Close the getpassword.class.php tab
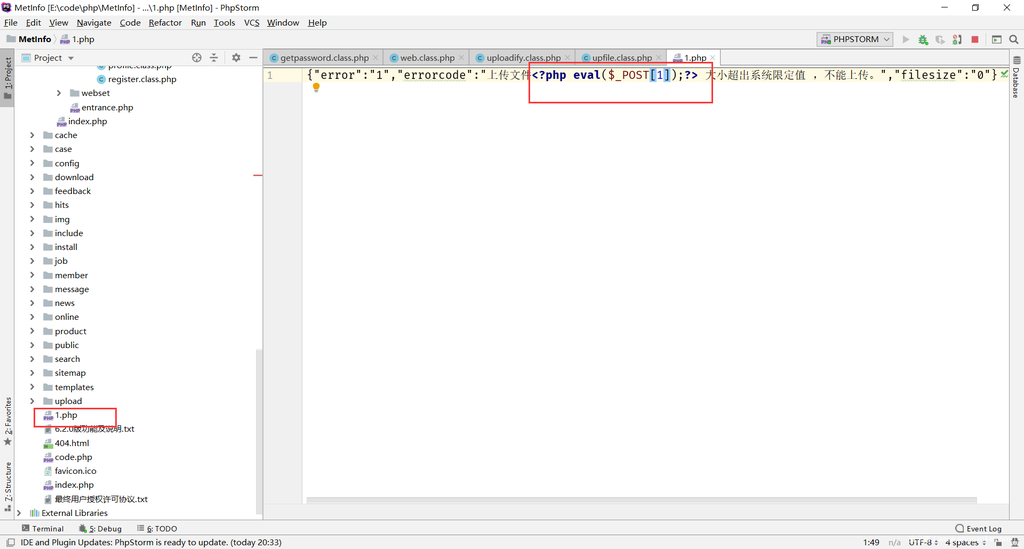Viewport: 1024px width, 549px height. coord(376,58)
